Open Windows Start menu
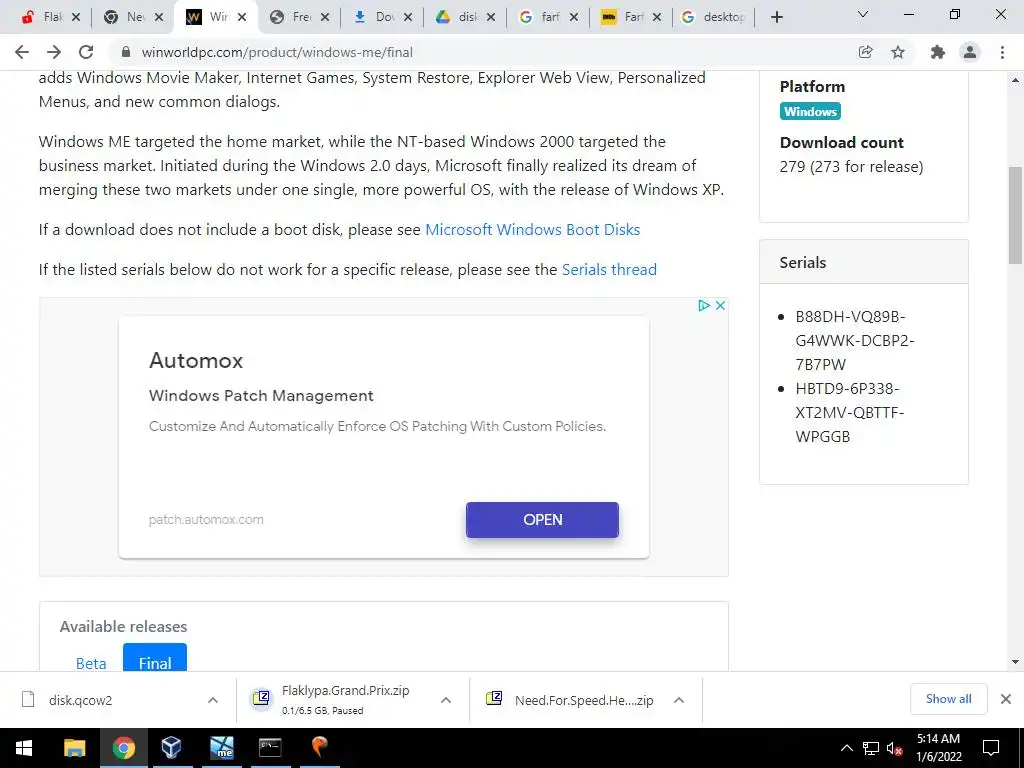The height and width of the screenshot is (768, 1024). coord(24,748)
